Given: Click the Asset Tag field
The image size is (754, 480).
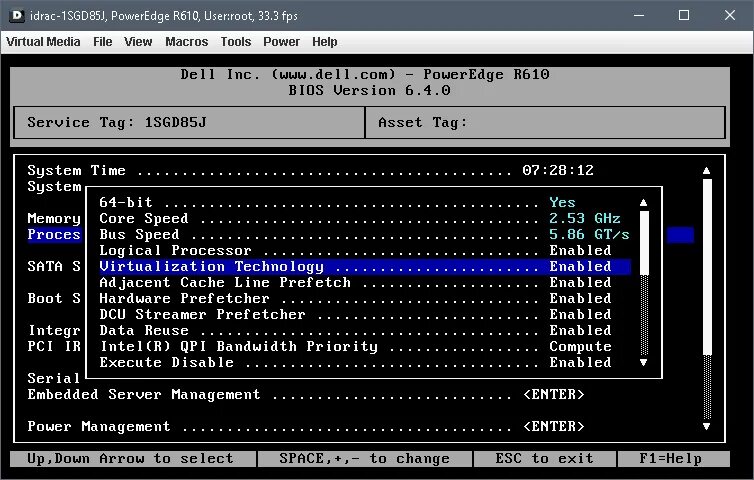Looking at the screenshot, I should [x=545, y=122].
